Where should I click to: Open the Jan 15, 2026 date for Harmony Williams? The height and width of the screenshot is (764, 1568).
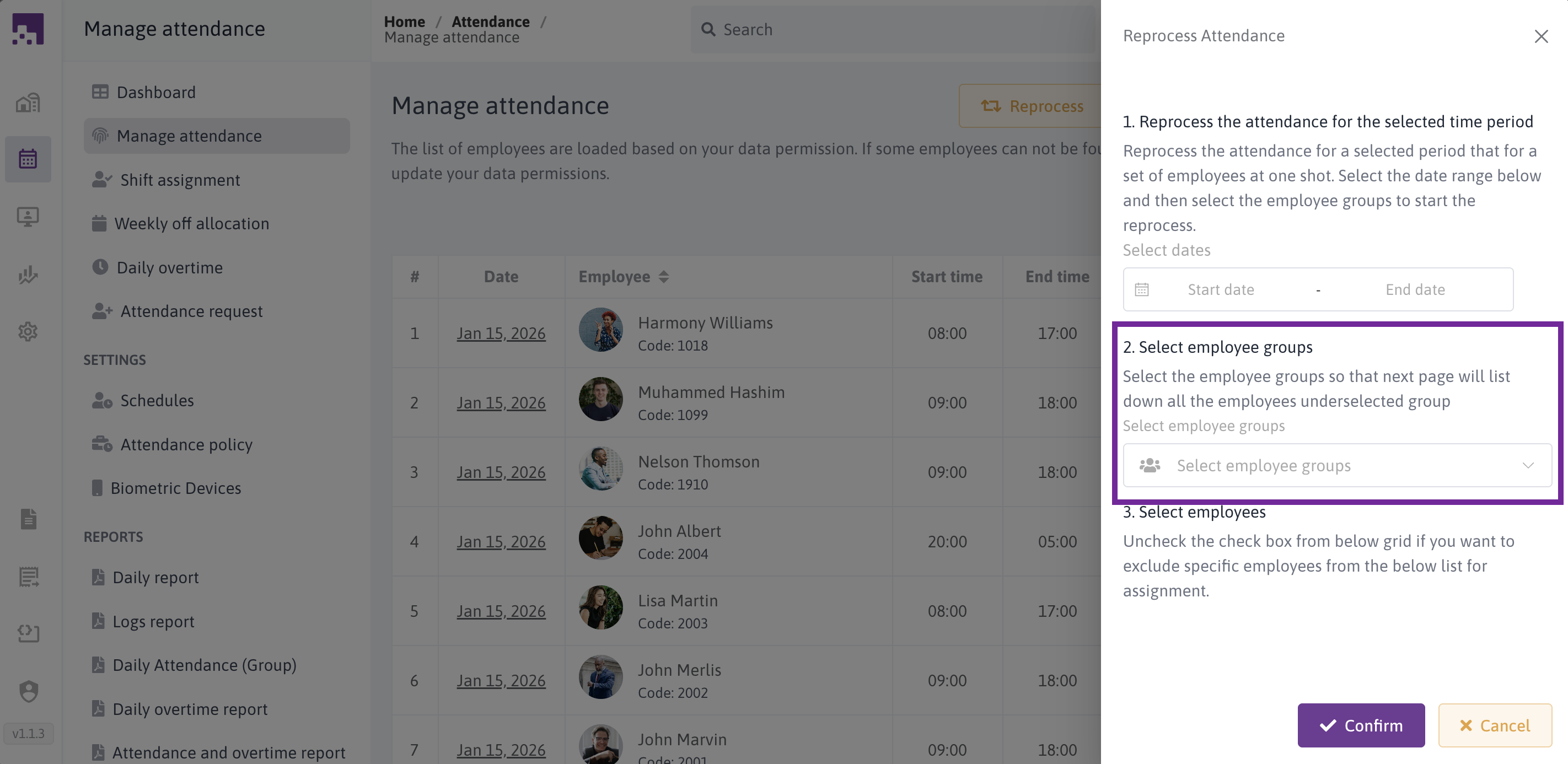pyautogui.click(x=501, y=333)
